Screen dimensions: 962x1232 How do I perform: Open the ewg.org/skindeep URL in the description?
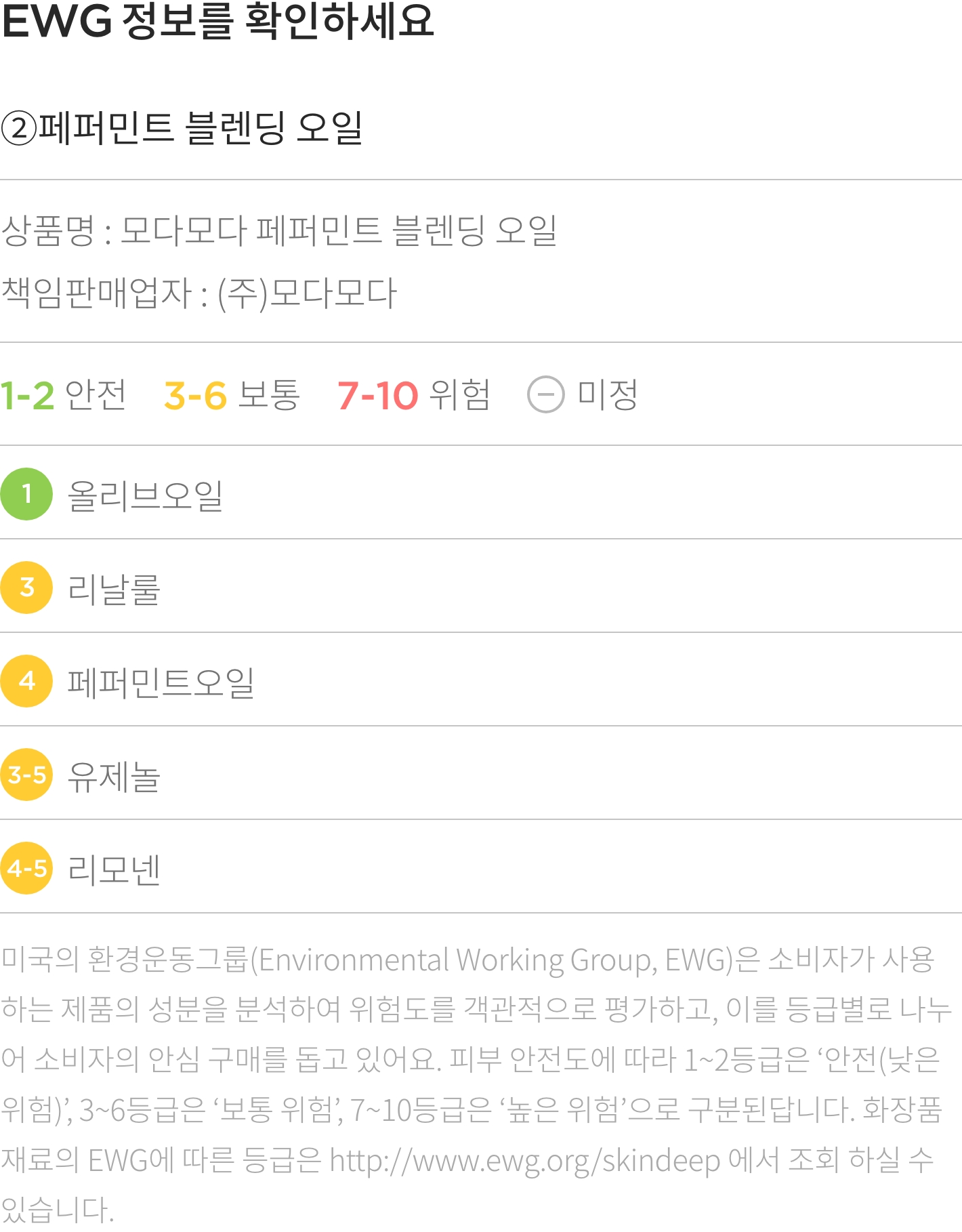(524, 1161)
